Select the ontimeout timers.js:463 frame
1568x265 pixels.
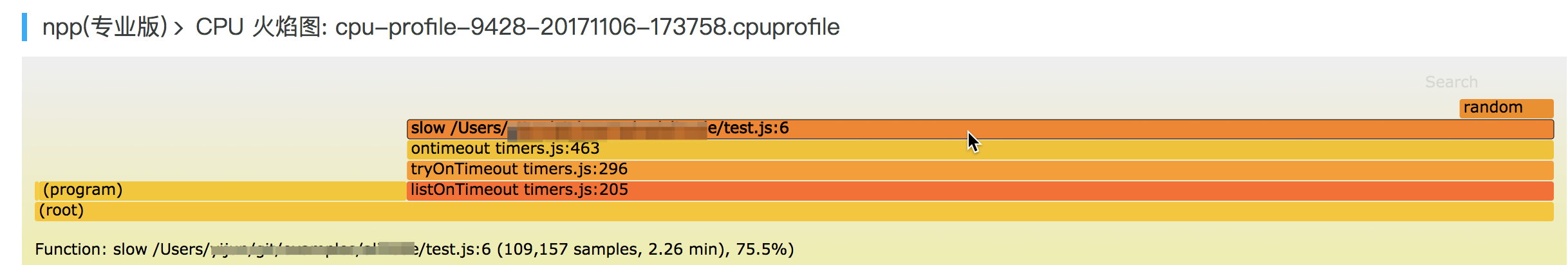[980, 149]
